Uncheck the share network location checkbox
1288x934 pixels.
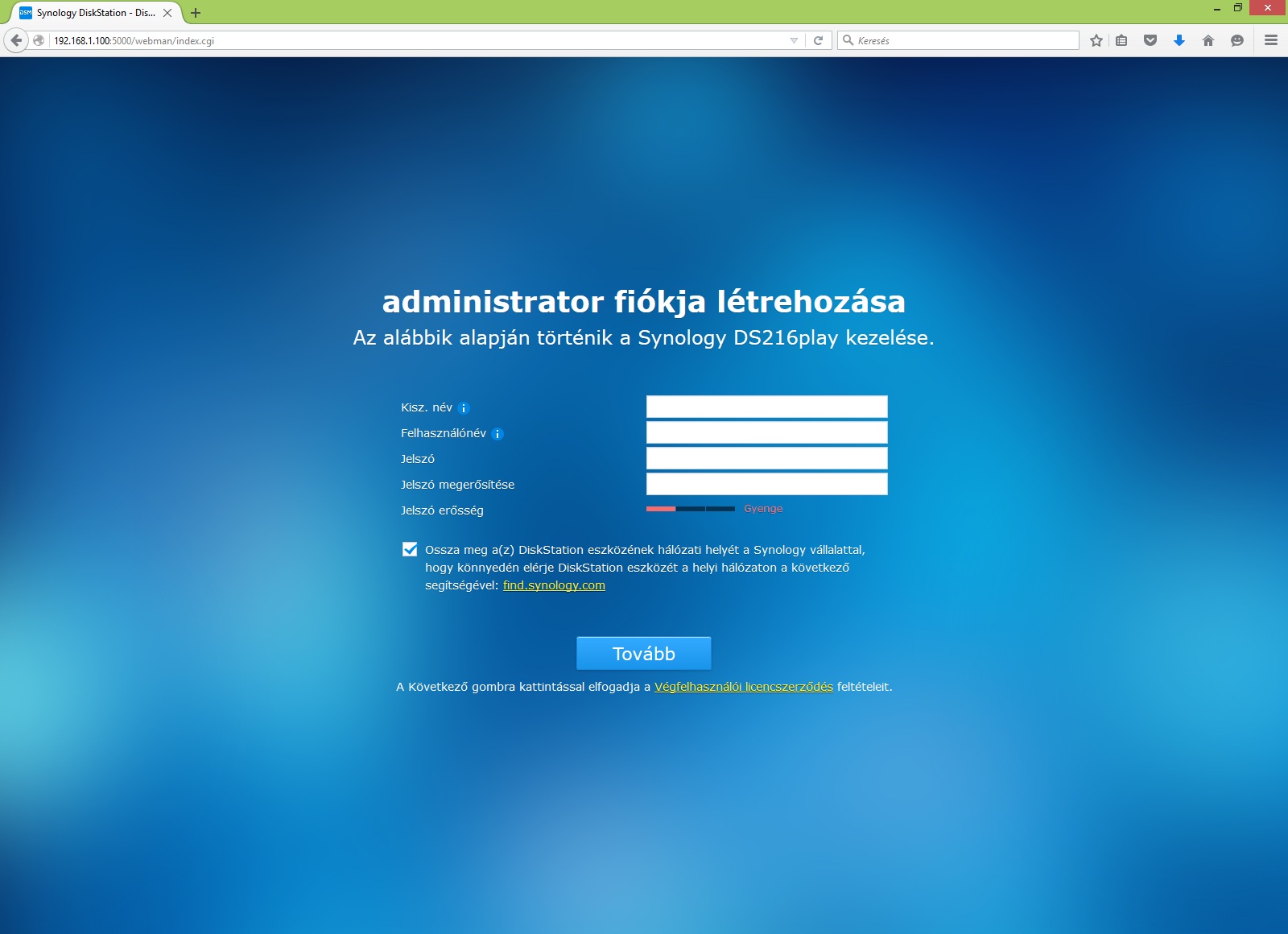click(410, 549)
